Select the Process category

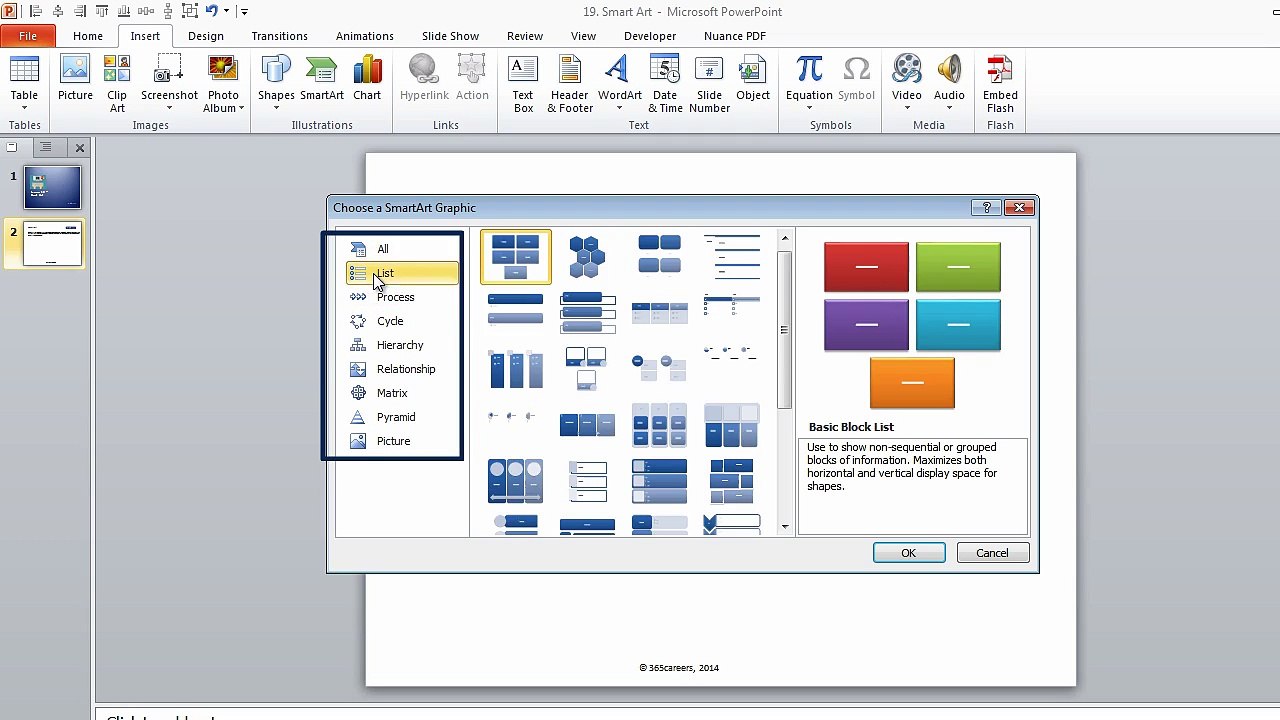click(402, 297)
